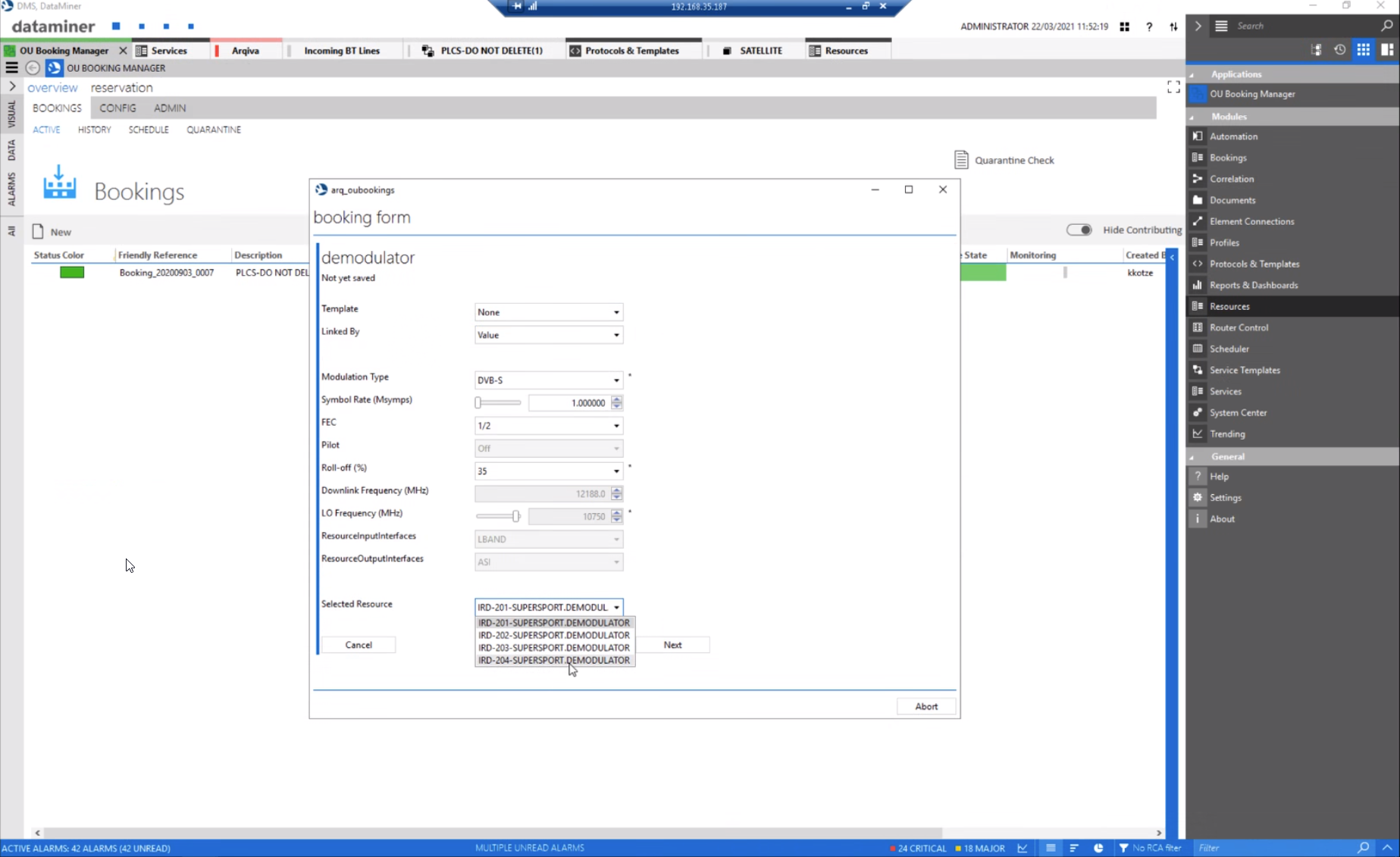Open the Documents module
1400x857 pixels.
tap(1232, 200)
